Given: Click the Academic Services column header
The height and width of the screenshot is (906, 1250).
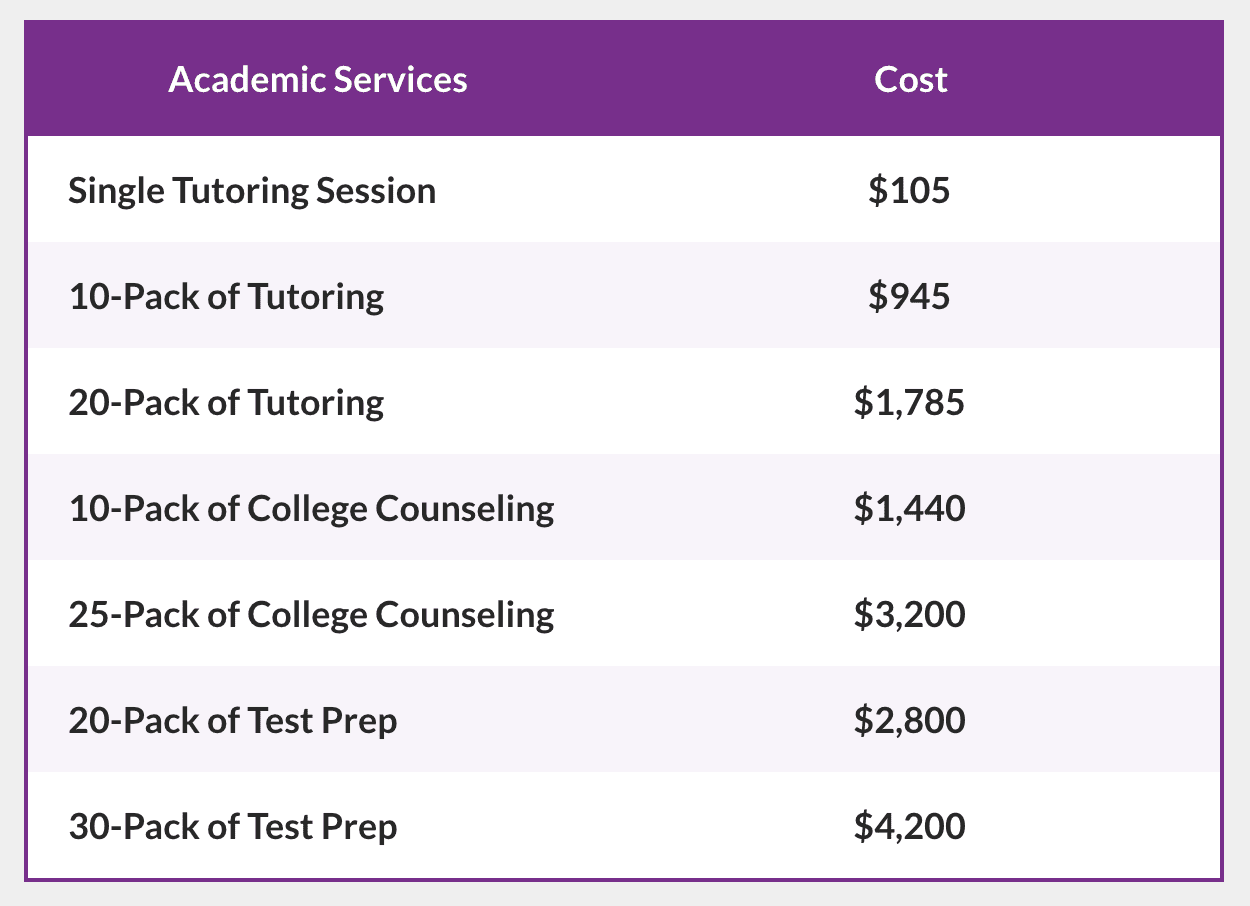Looking at the screenshot, I should pyautogui.click(x=318, y=80).
